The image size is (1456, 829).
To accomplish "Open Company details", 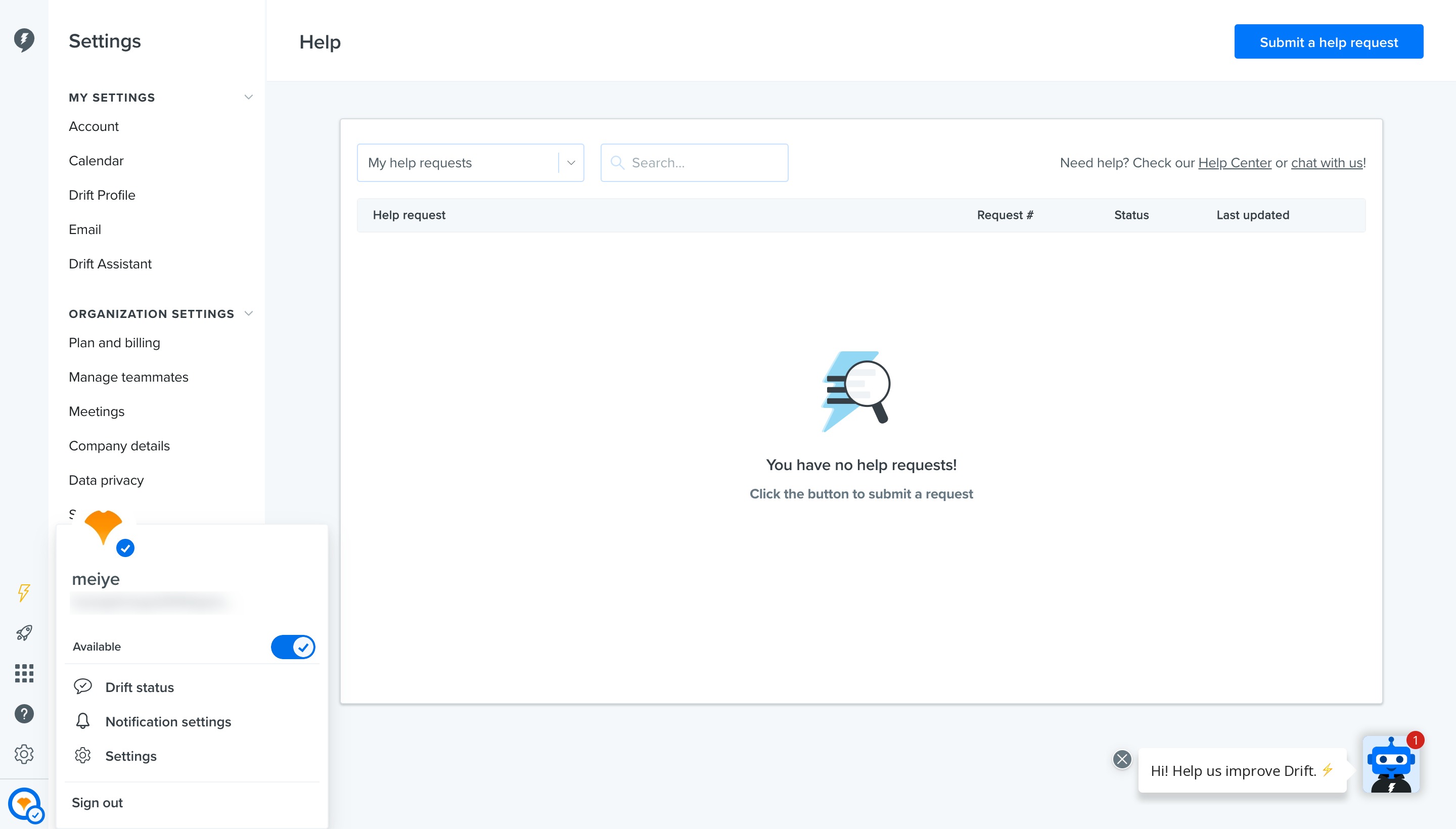I will tap(120, 446).
